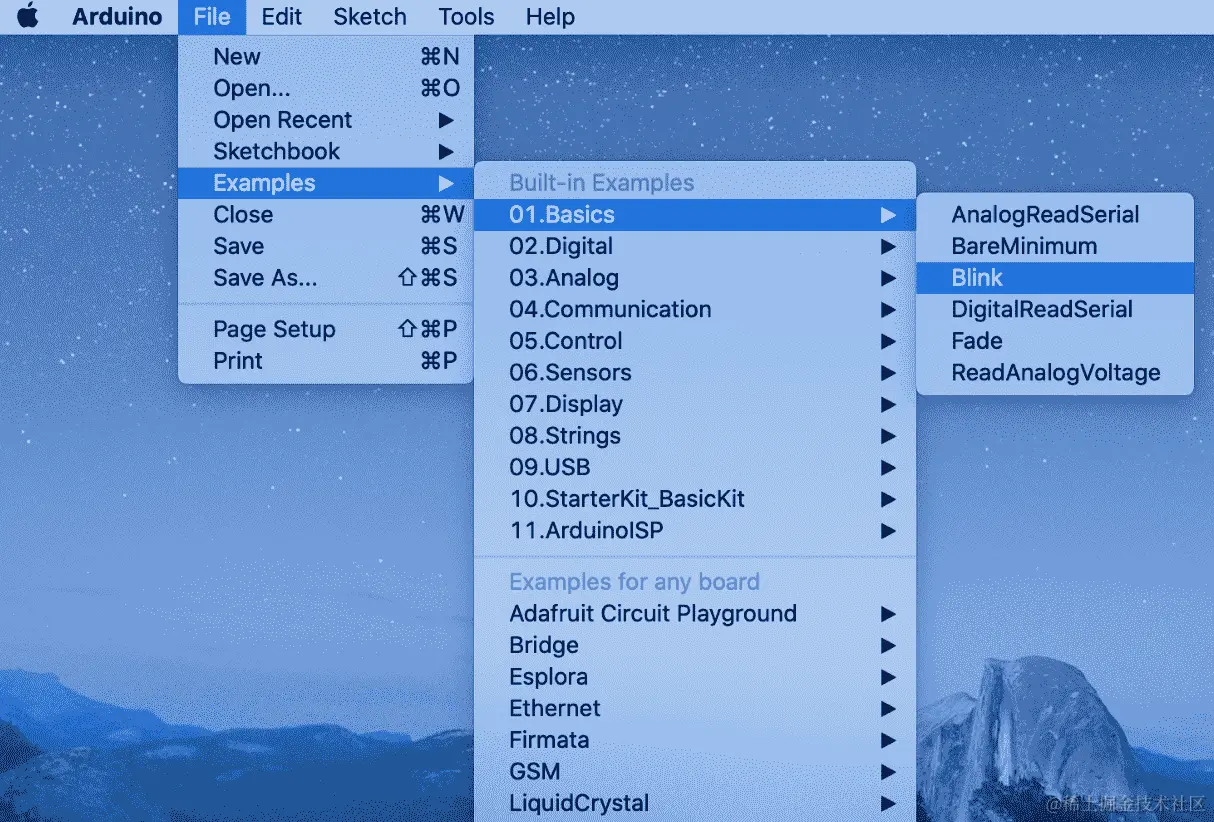Open the Sketch menu

tap(370, 17)
